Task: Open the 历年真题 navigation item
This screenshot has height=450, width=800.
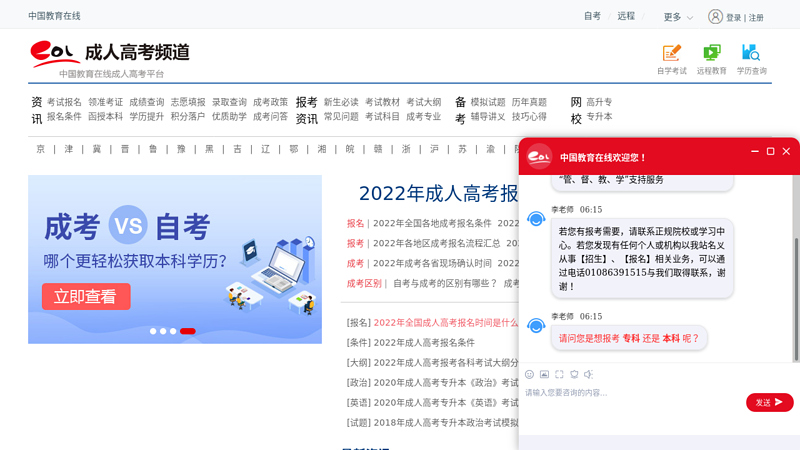Action: pyautogui.click(x=529, y=102)
